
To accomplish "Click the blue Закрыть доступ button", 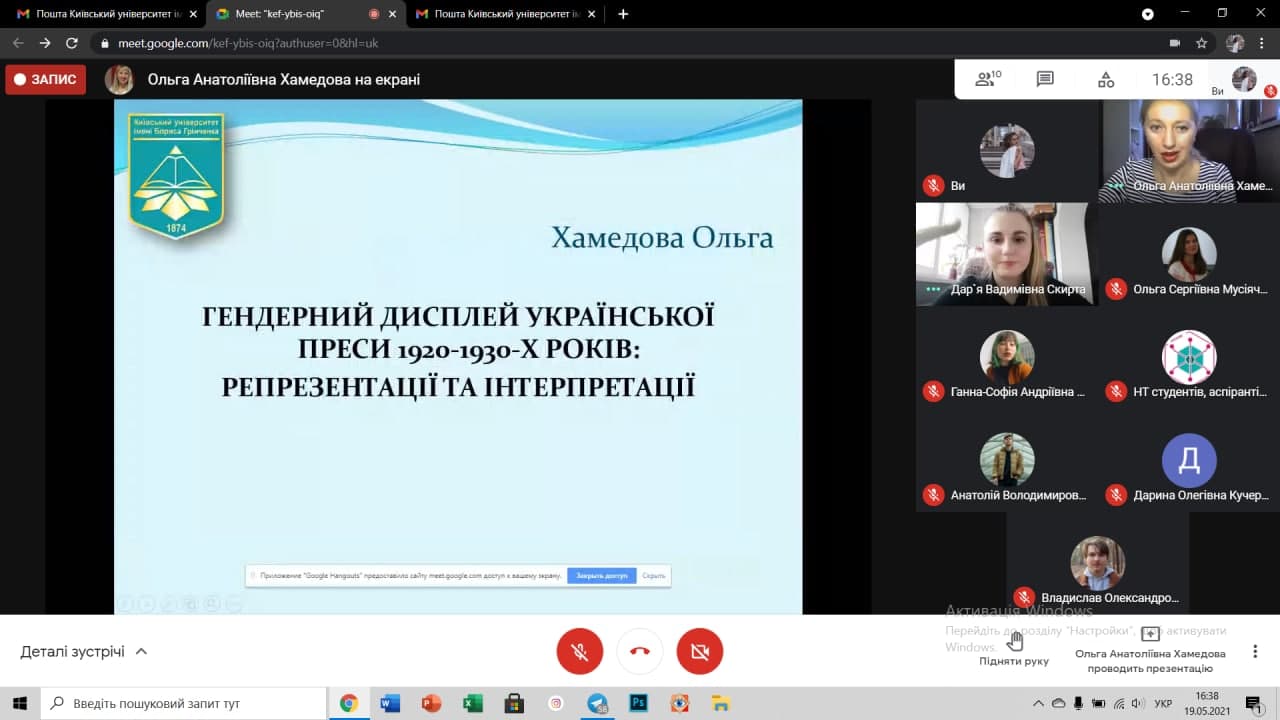I will (601, 576).
